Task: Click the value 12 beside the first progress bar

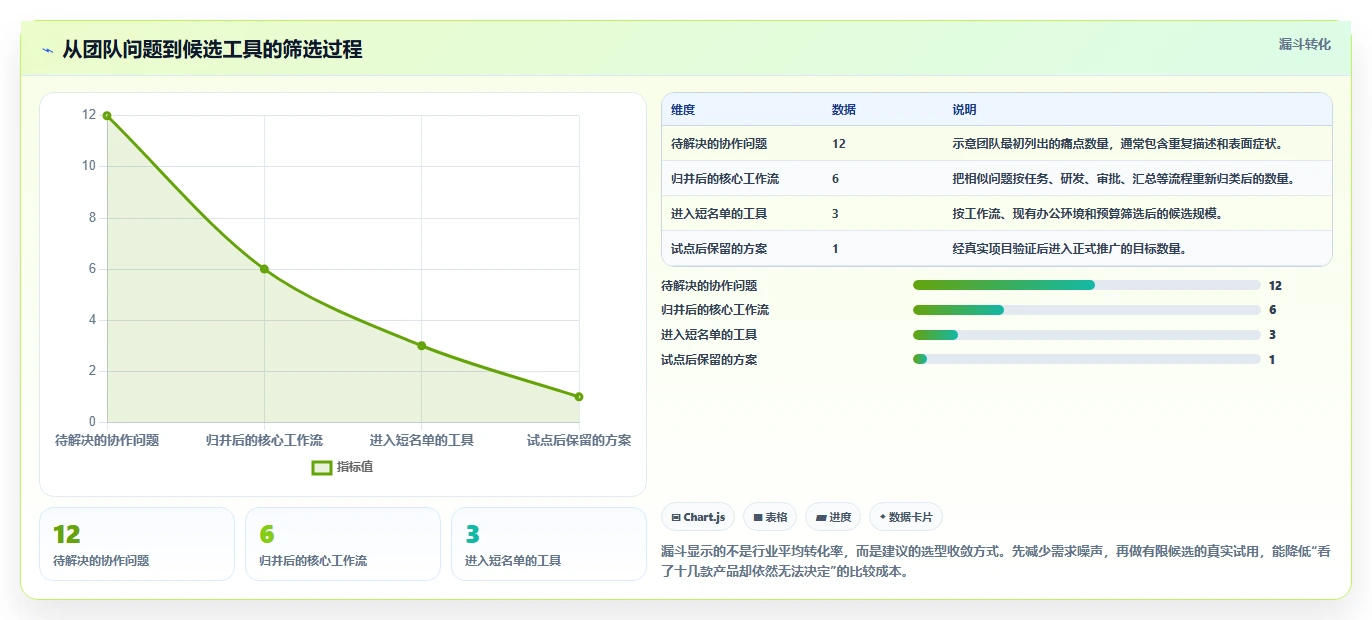Action: [1275, 285]
